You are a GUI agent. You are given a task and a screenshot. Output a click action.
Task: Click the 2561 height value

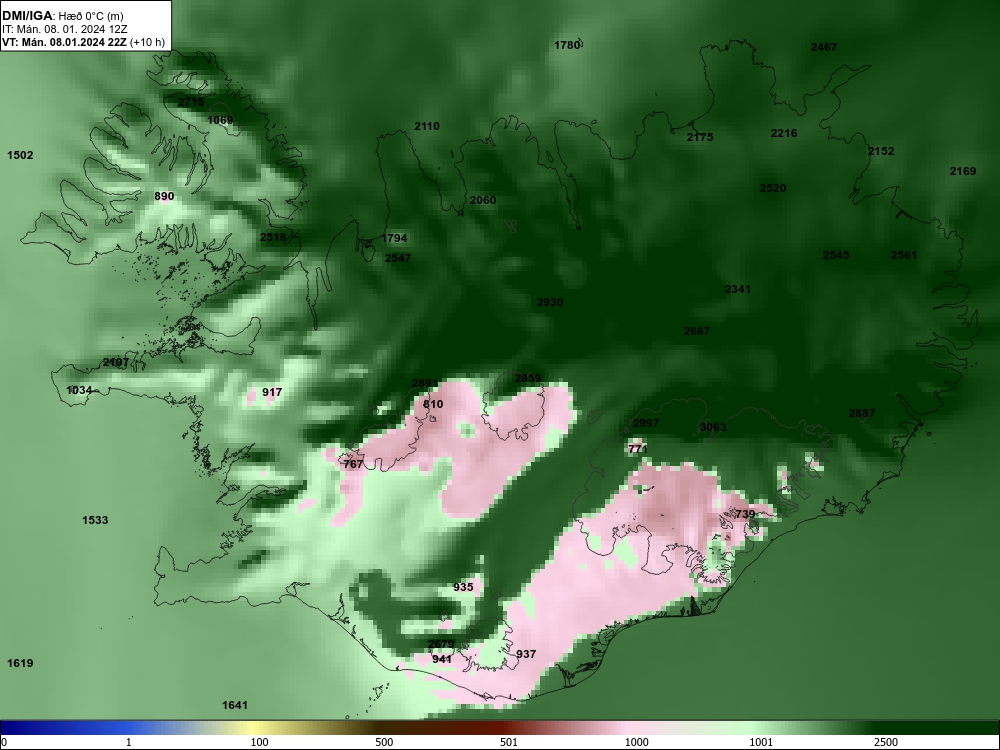pyautogui.click(x=903, y=255)
